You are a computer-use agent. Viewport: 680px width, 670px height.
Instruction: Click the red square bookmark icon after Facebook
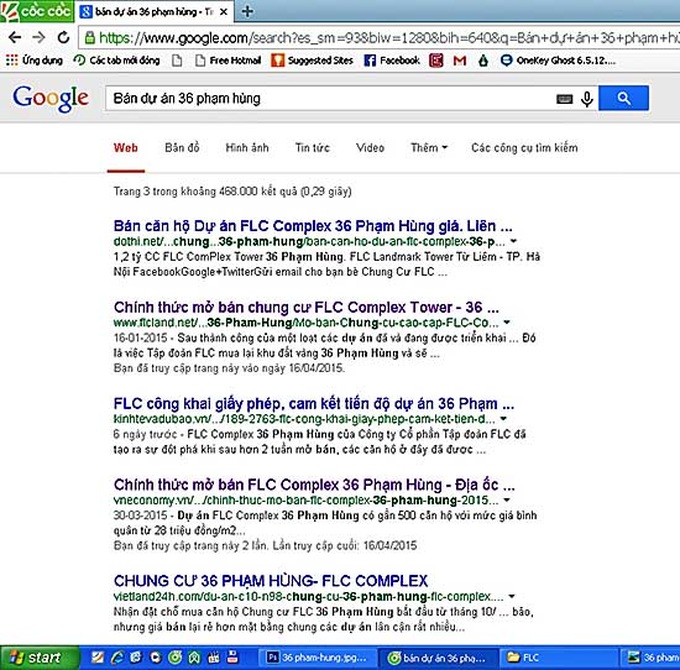coord(436,60)
